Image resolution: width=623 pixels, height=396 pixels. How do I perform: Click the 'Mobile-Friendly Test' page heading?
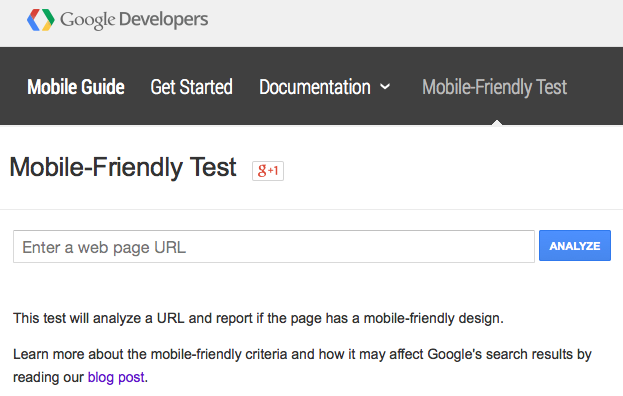click(123, 167)
